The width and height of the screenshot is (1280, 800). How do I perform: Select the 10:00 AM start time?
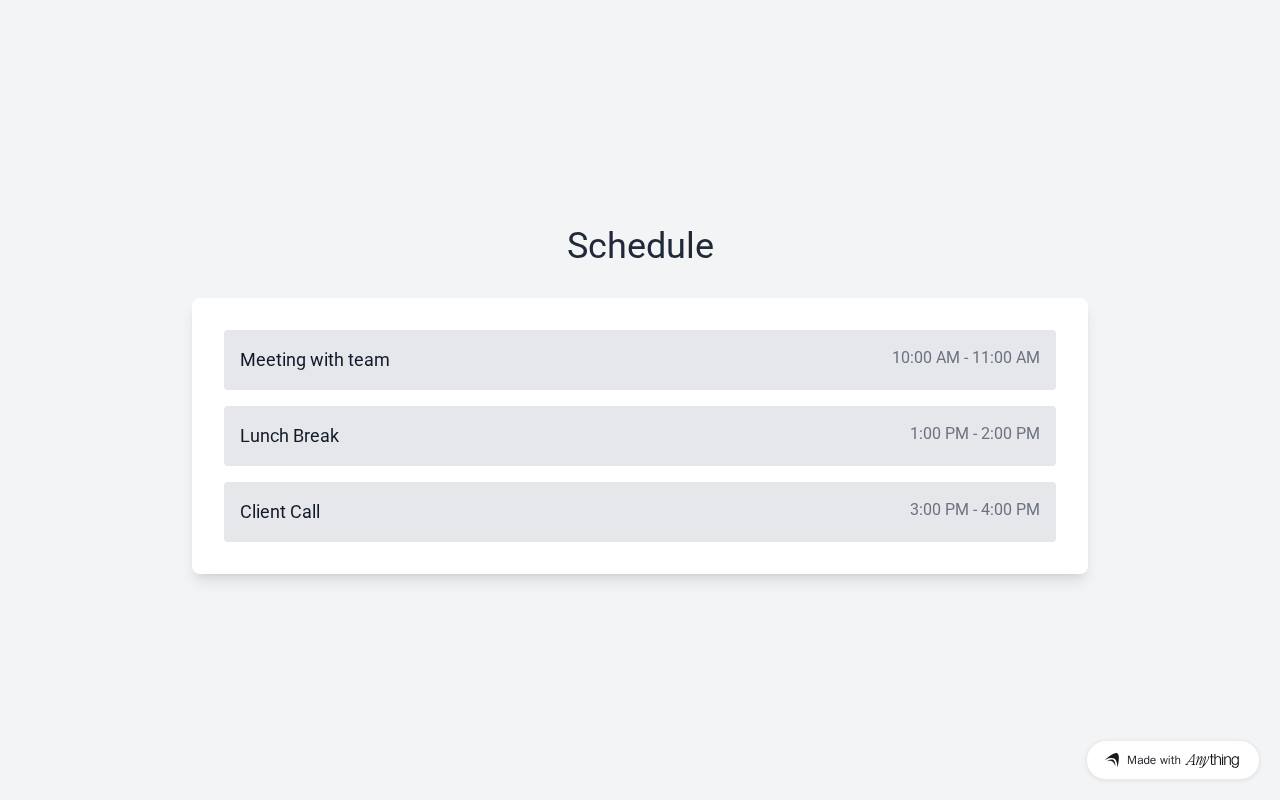click(925, 358)
